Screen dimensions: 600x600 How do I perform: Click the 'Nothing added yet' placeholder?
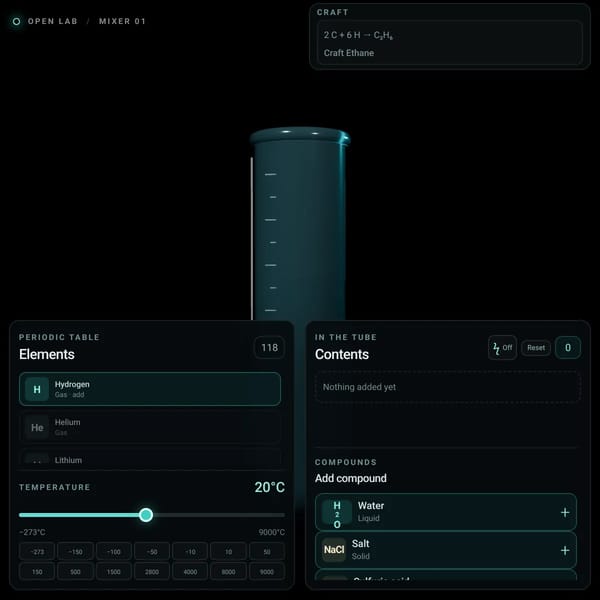(359, 387)
